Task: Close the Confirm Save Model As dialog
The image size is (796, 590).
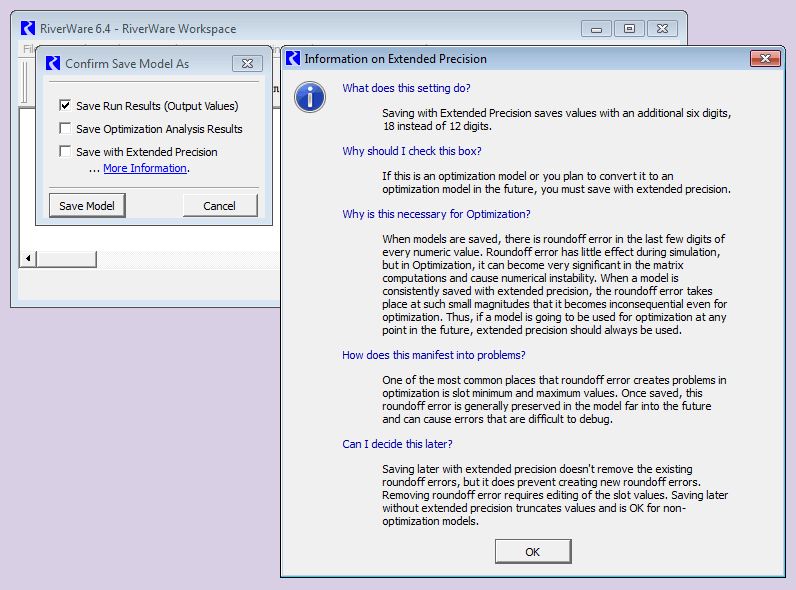Action: (x=247, y=63)
